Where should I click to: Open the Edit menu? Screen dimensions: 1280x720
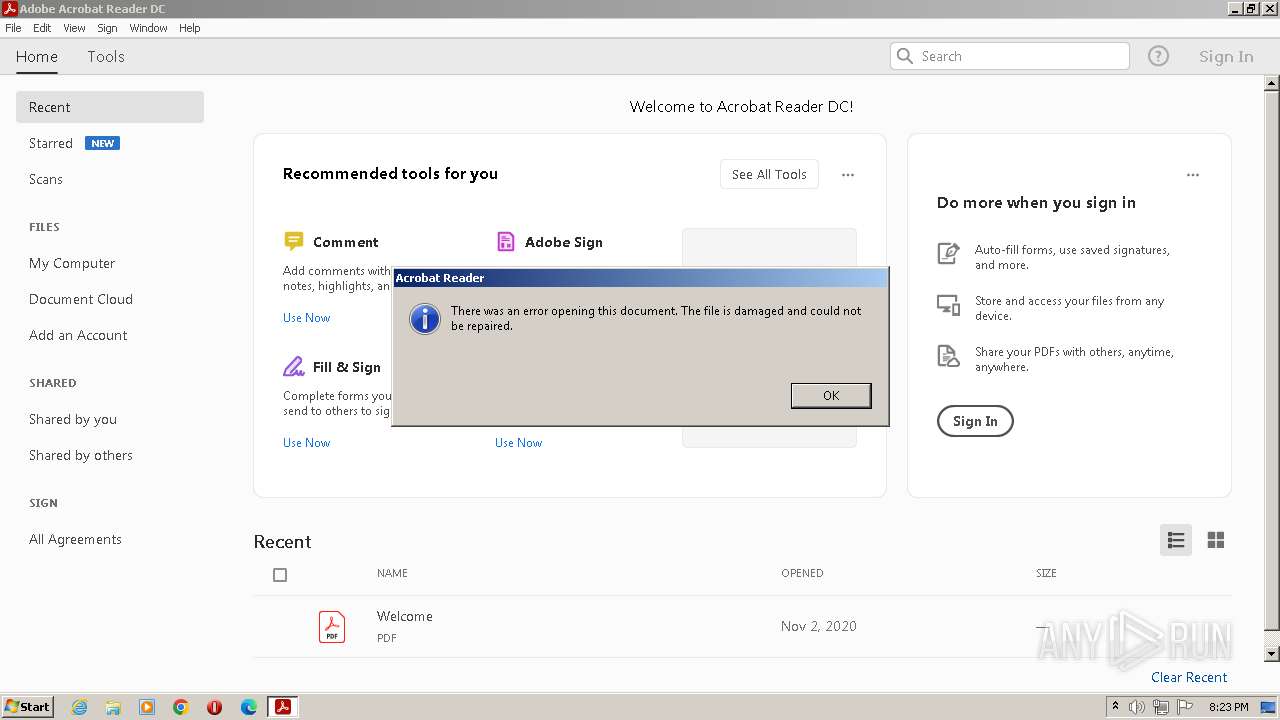[42, 28]
